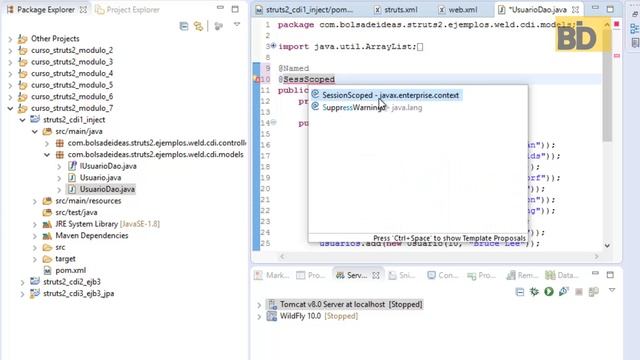Select curso_struts2_modulo_5 in the tree
Screen dimensions: 640x360
coord(72,85)
